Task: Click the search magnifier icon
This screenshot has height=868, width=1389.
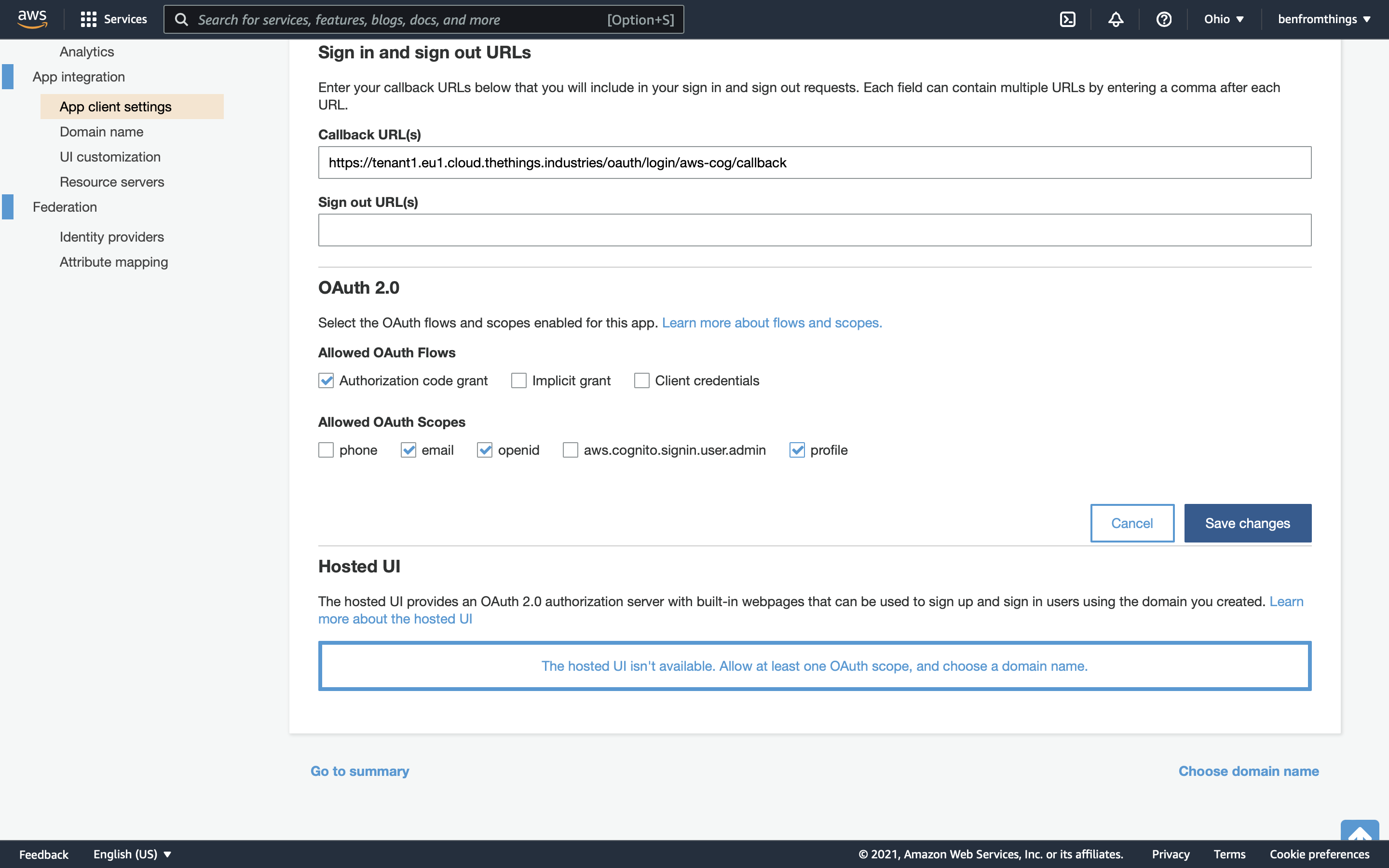Action: tap(181, 19)
